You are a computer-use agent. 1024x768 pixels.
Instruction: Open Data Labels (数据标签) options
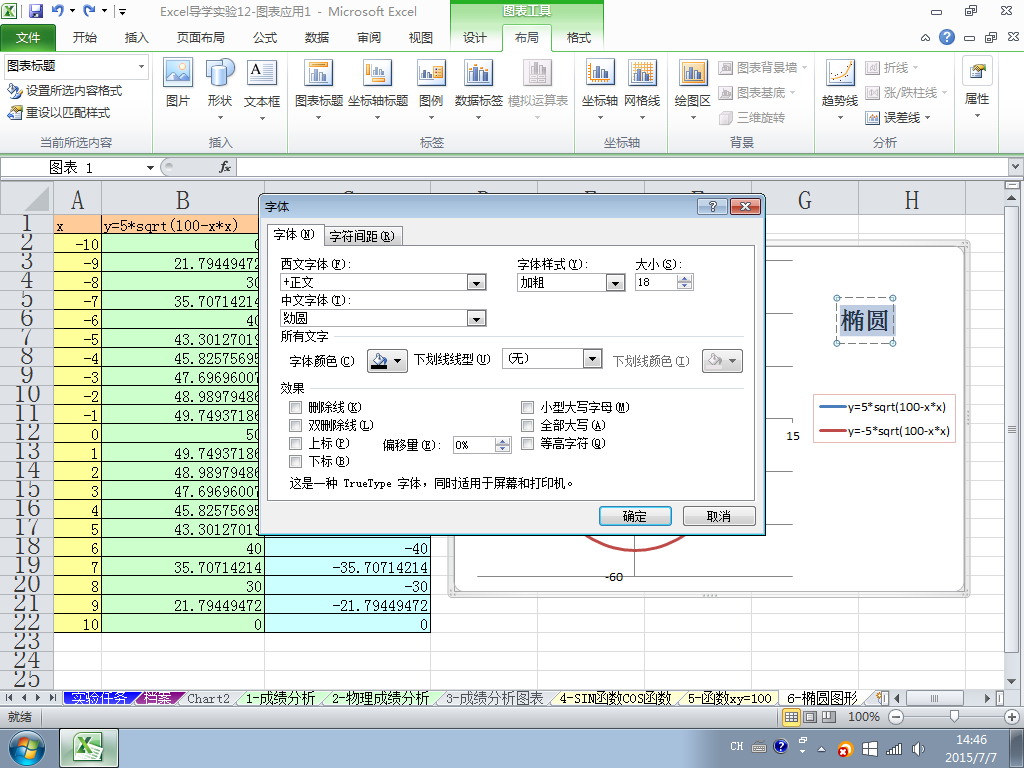point(478,88)
